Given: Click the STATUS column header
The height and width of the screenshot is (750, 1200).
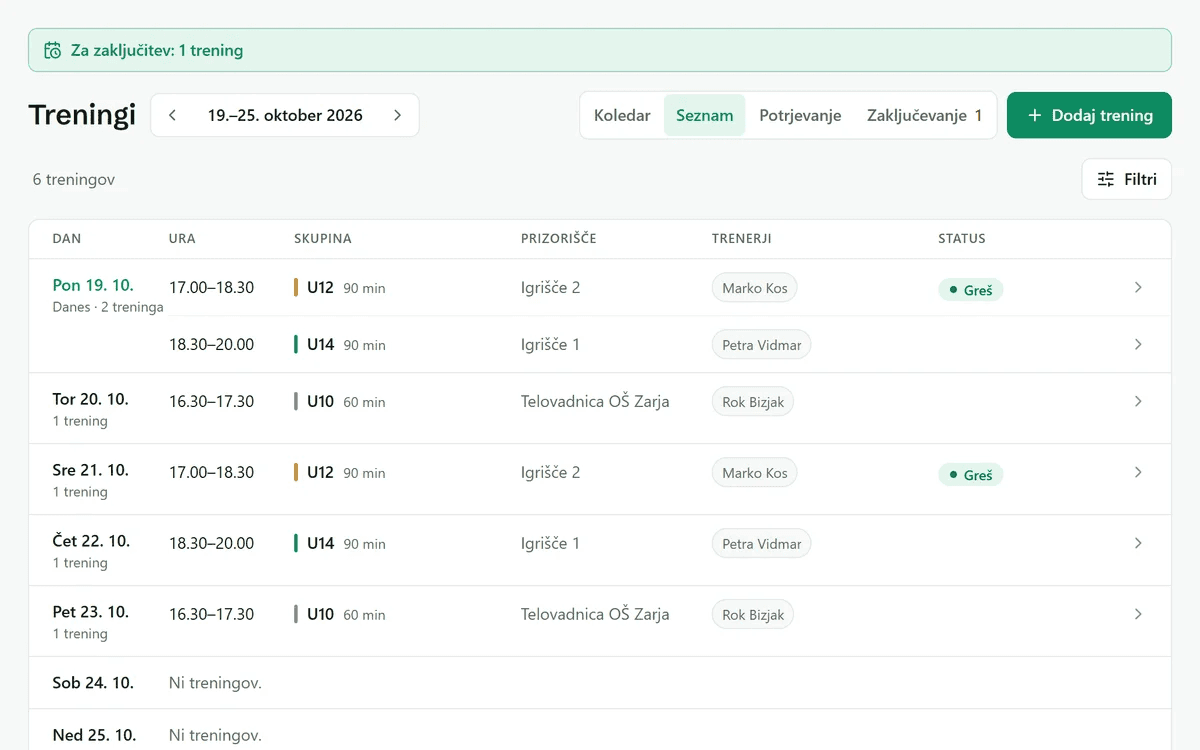Looking at the screenshot, I should [x=962, y=239].
